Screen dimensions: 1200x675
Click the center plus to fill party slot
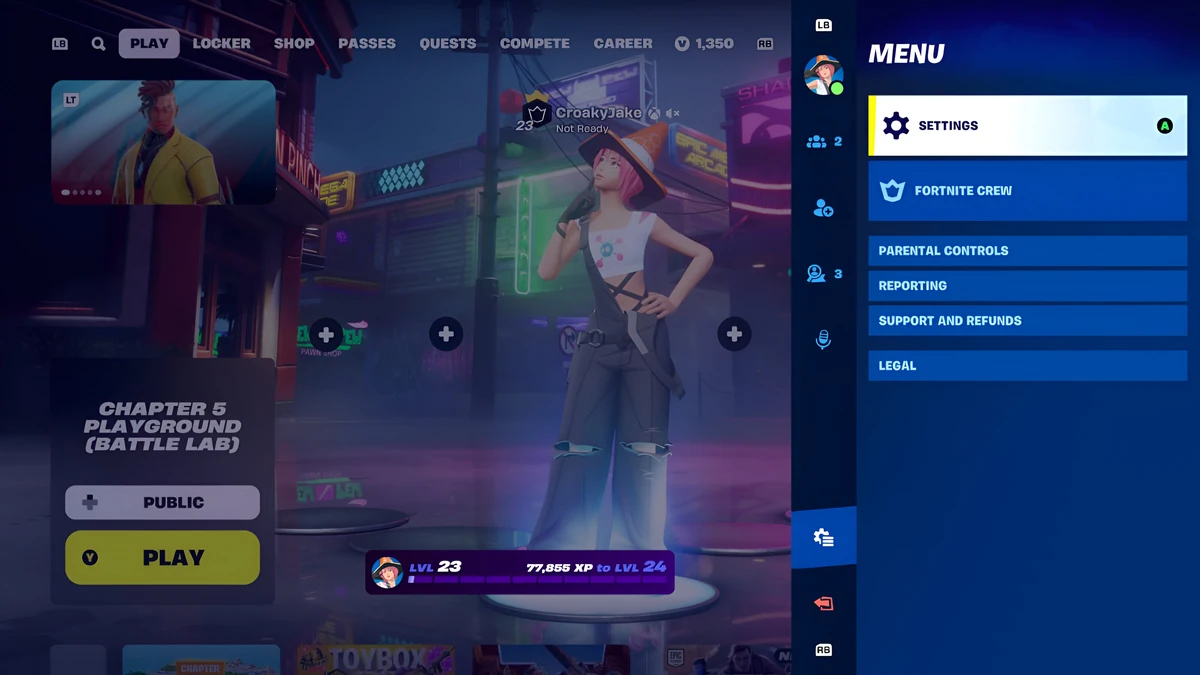pyautogui.click(x=447, y=334)
